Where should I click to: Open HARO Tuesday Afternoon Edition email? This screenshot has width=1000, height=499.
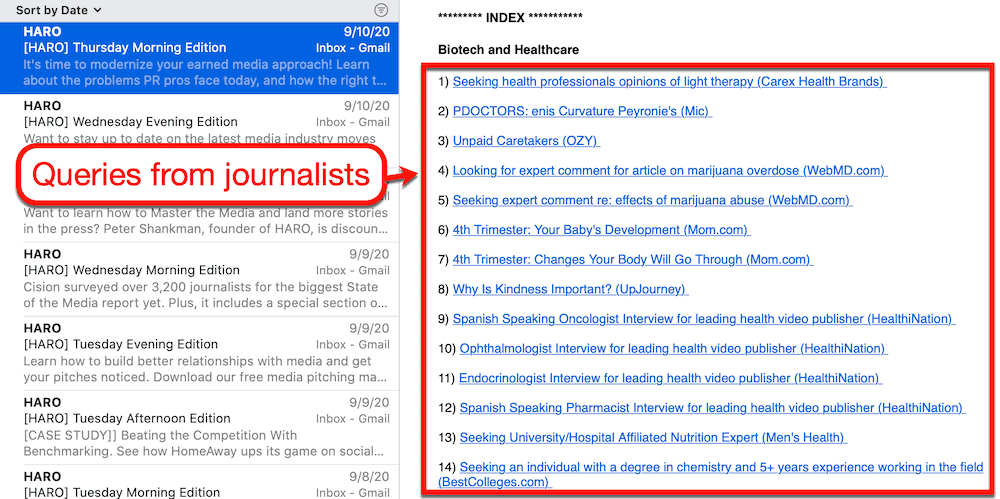[x=200, y=419]
